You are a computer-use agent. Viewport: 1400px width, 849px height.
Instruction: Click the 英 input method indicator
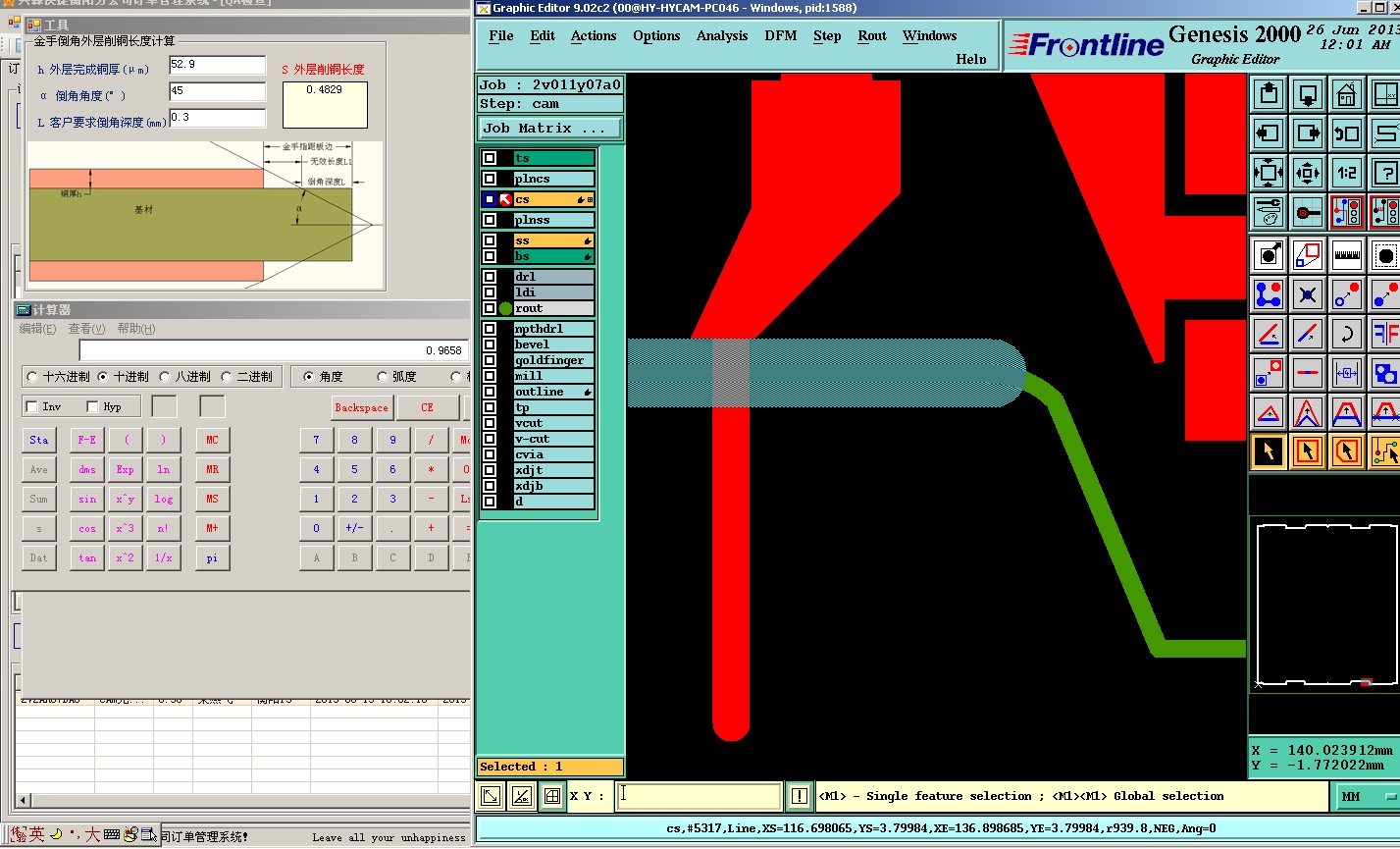pos(36,834)
